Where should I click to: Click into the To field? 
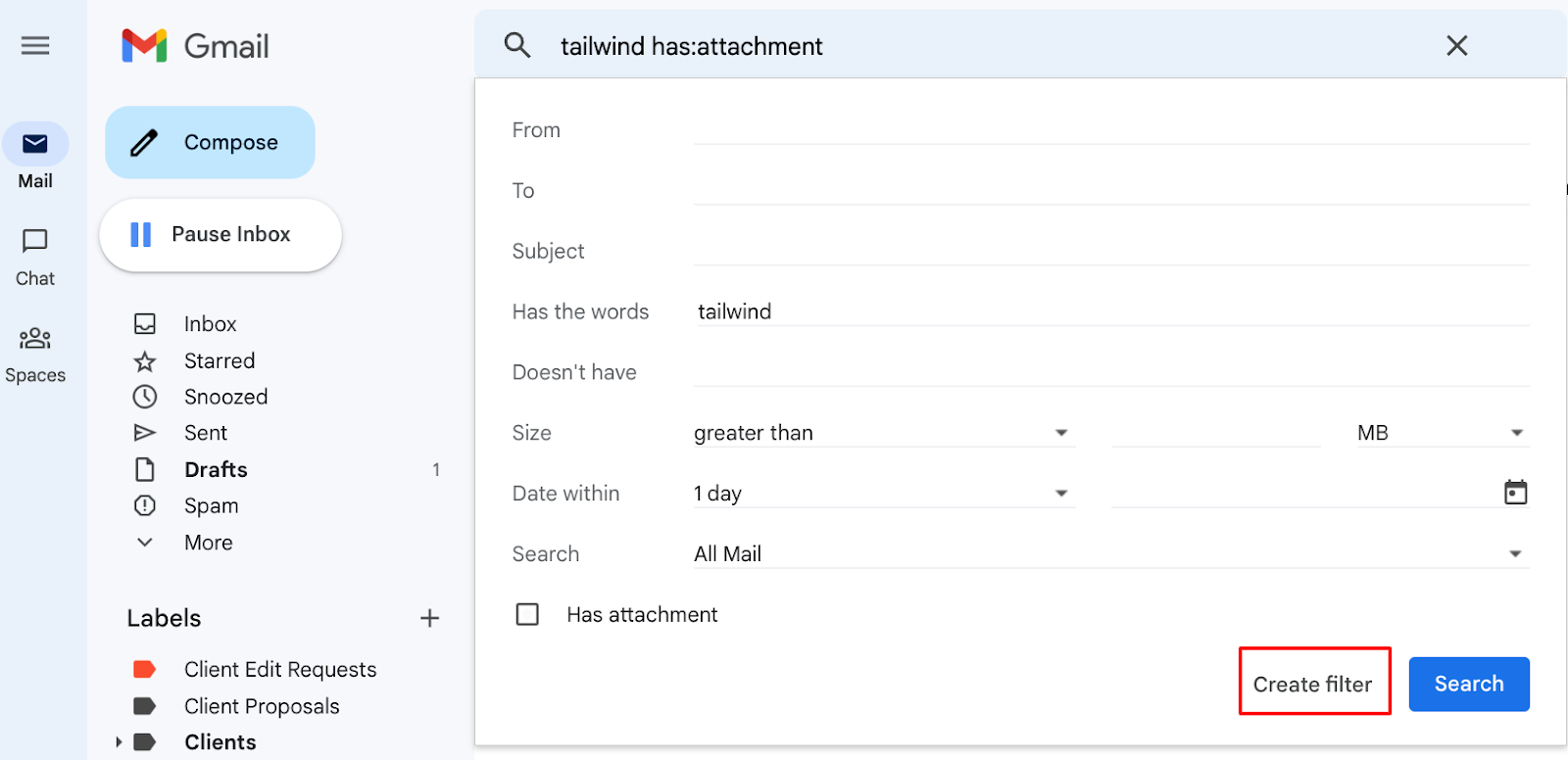tap(1111, 191)
